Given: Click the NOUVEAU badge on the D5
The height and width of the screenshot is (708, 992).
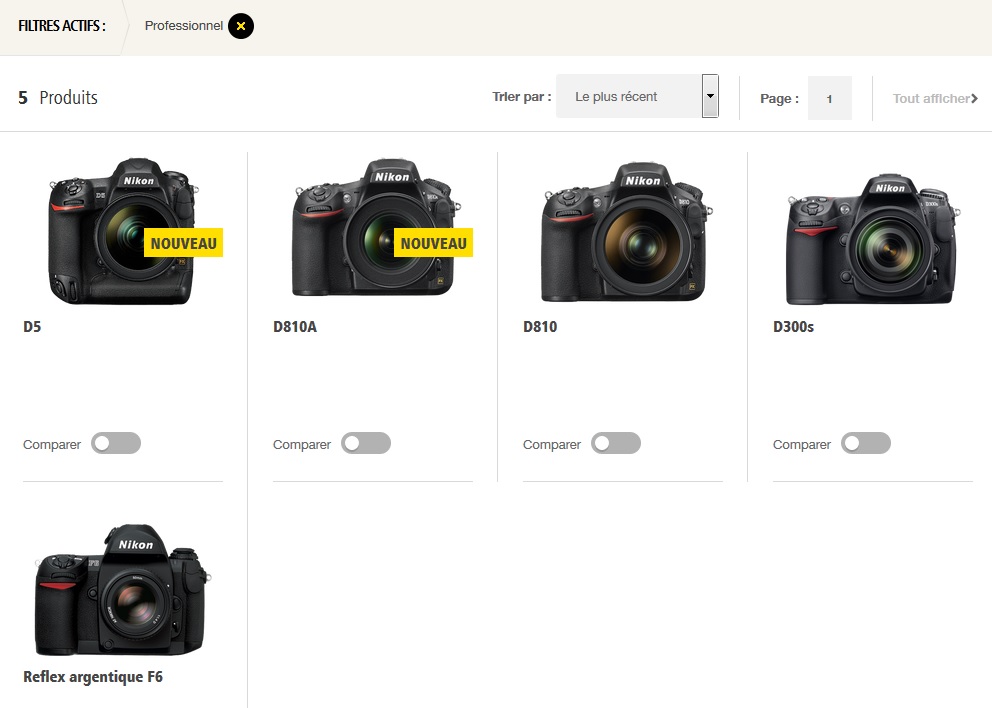Looking at the screenshot, I should (x=183, y=243).
